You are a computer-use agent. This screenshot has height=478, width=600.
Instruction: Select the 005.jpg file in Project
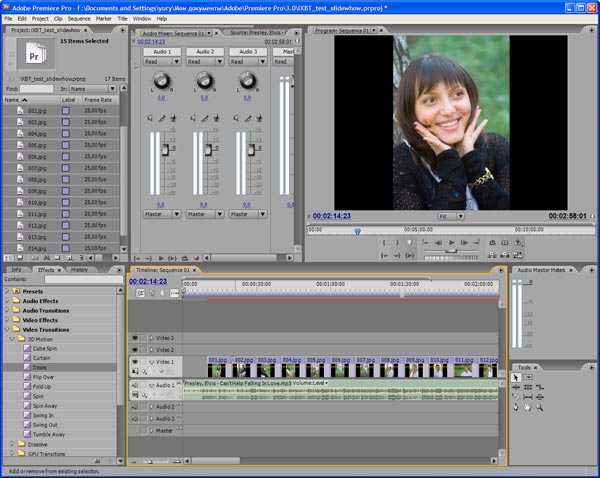point(37,146)
